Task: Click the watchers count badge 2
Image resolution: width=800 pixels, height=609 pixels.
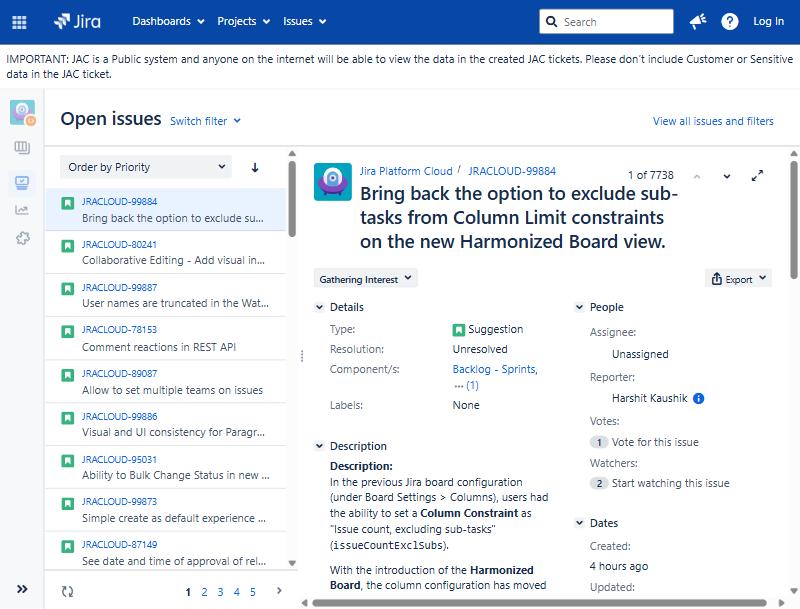Action: tap(599, 484)
